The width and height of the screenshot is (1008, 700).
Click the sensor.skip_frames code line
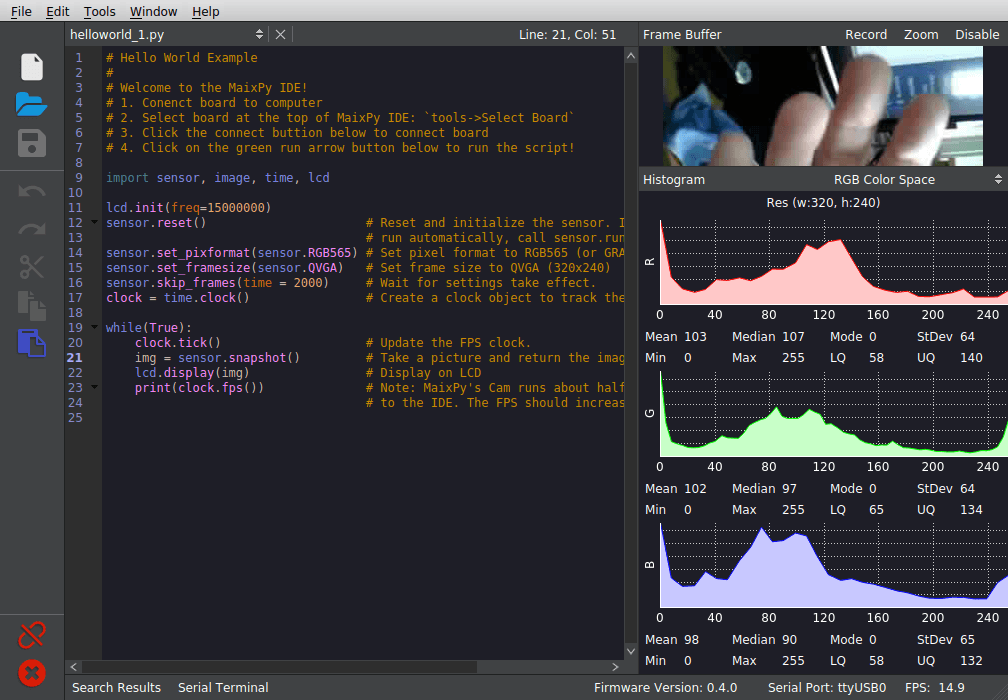point(217,282)
